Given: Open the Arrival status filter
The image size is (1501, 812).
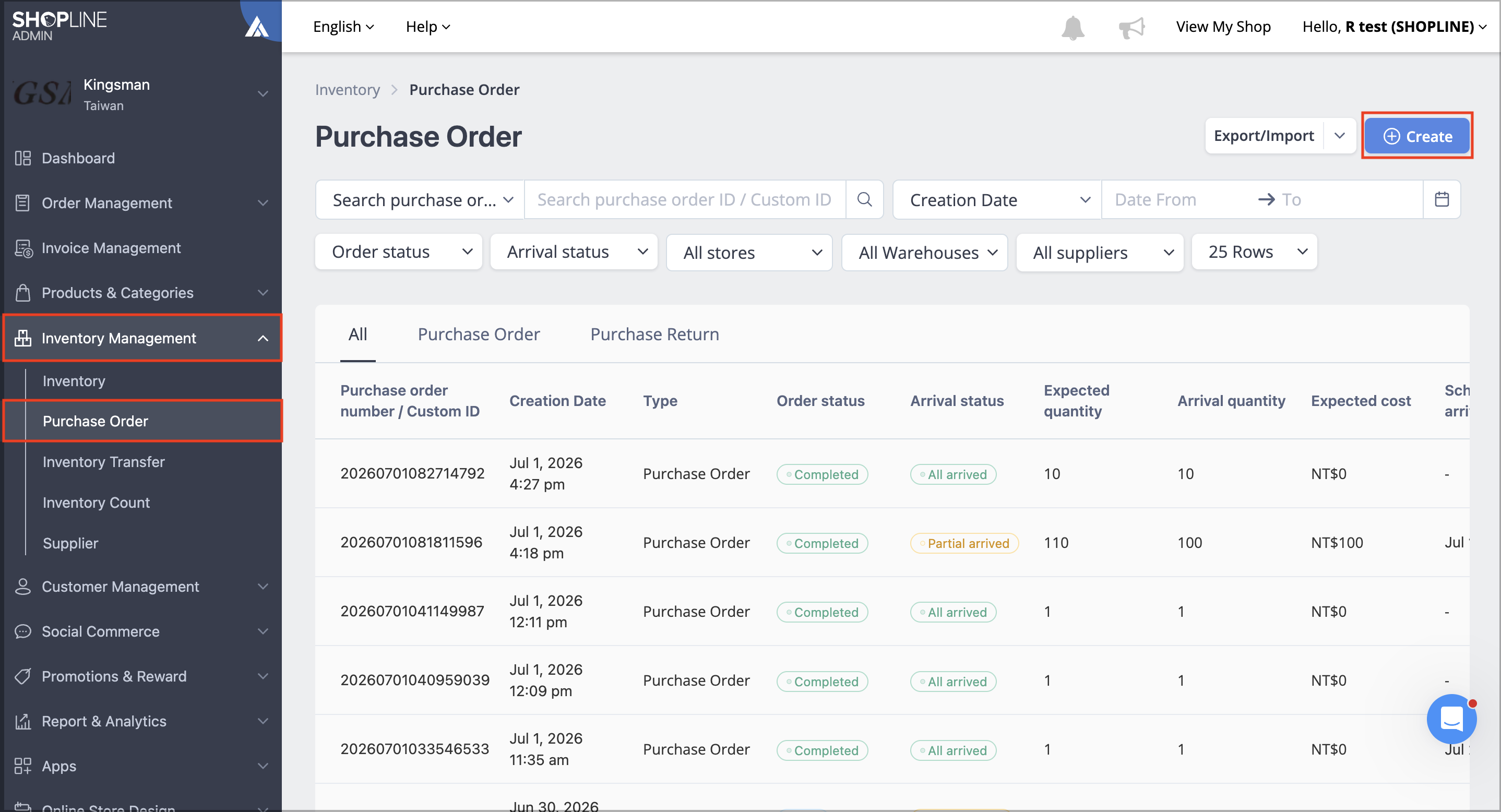Looking at the screenshot, I should coord(574,252).
